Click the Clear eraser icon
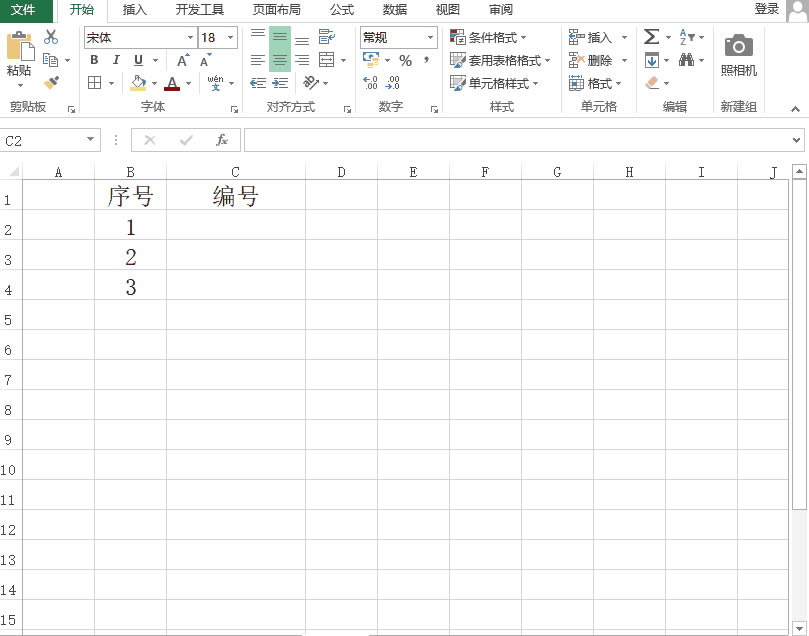The width and height of the screenshot is (809, 636). (652, 83)
